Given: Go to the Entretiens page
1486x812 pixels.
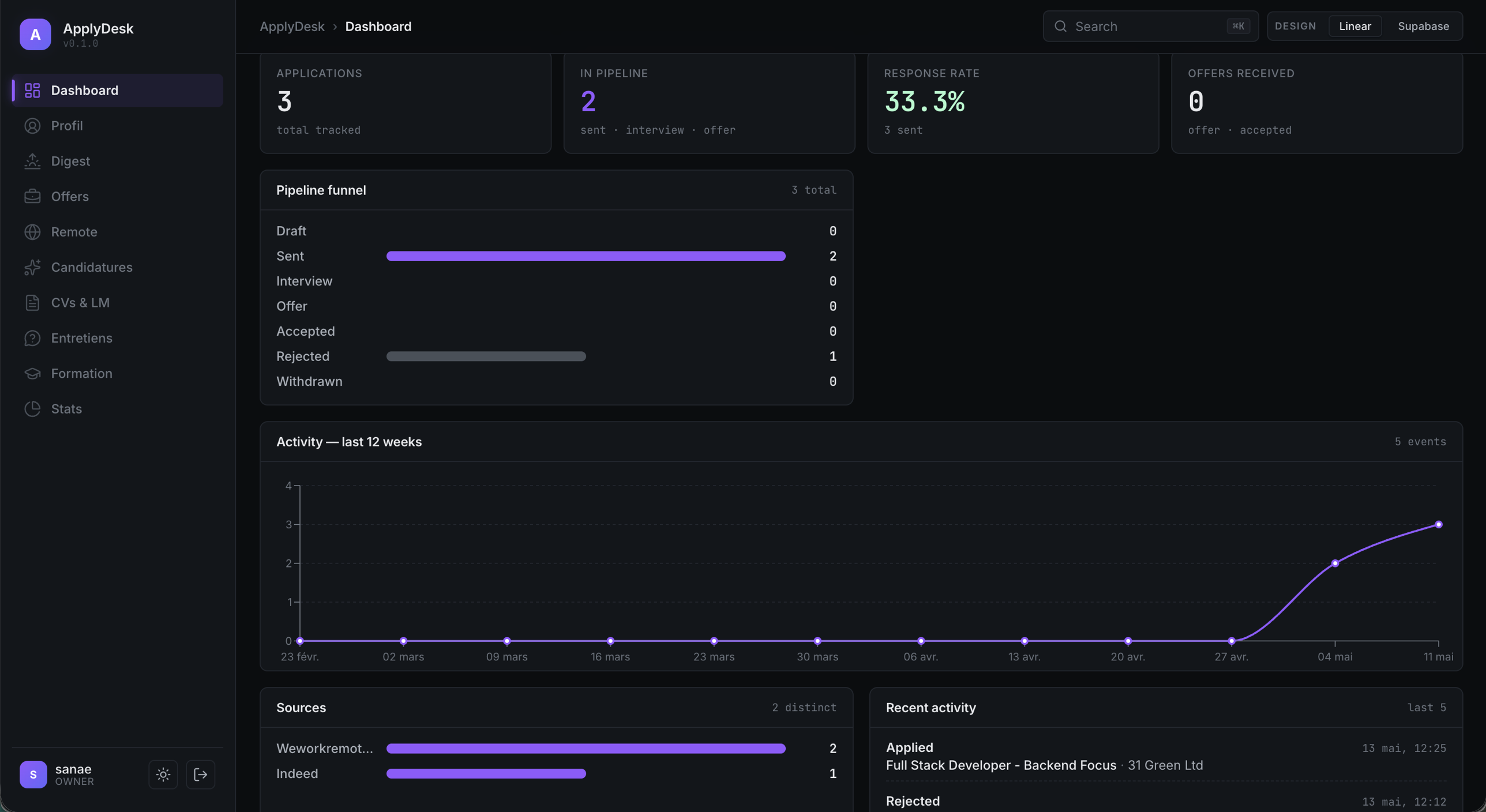Looking at the screenshot, I should coord(118,338).
